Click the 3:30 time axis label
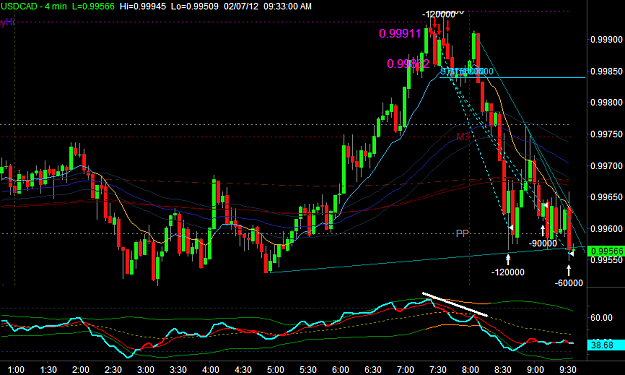The image size is (625, 375). (x=178, y=369)
